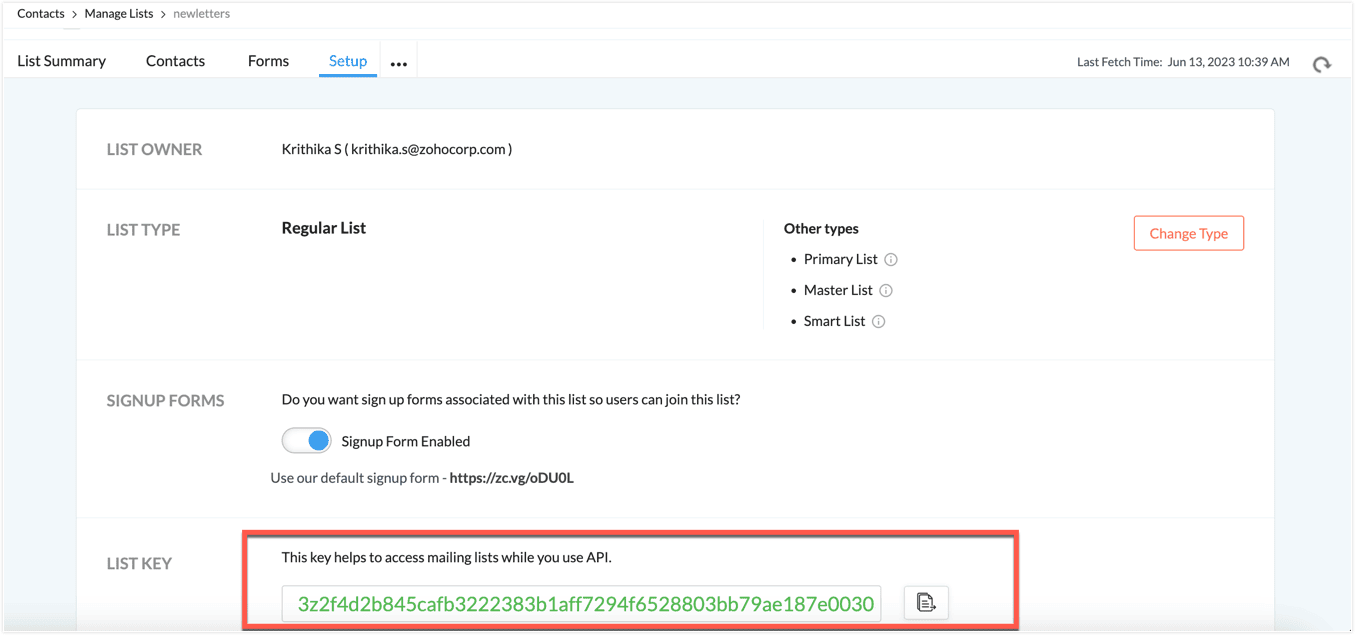View info tooltip next to Primary List
Screen dimensions: 1355x635
coord(891,259)
